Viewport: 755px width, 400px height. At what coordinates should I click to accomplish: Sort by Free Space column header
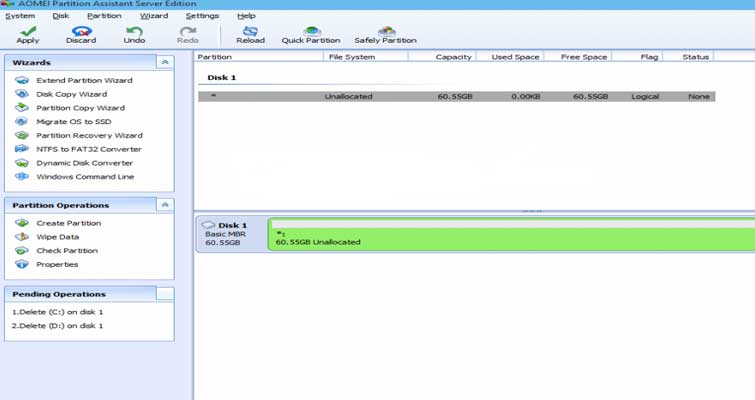pos(577,57)
